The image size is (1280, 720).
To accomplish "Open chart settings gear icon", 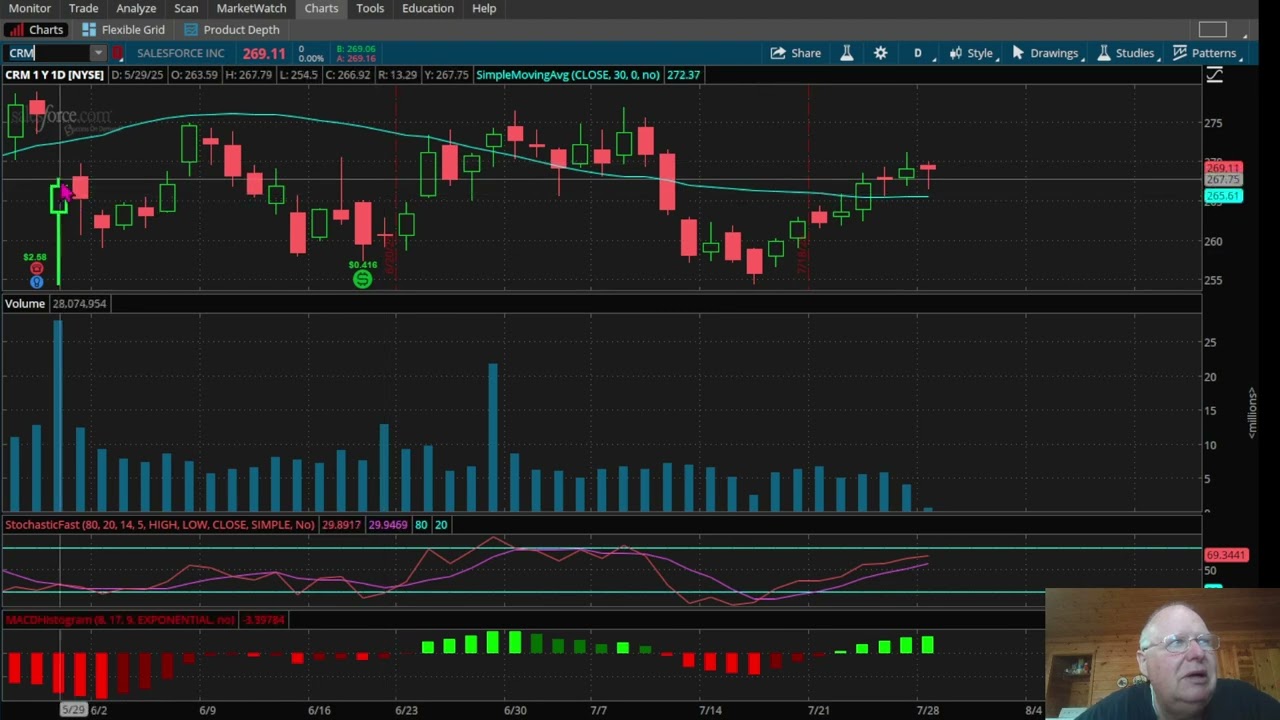I will pos(880,53).
